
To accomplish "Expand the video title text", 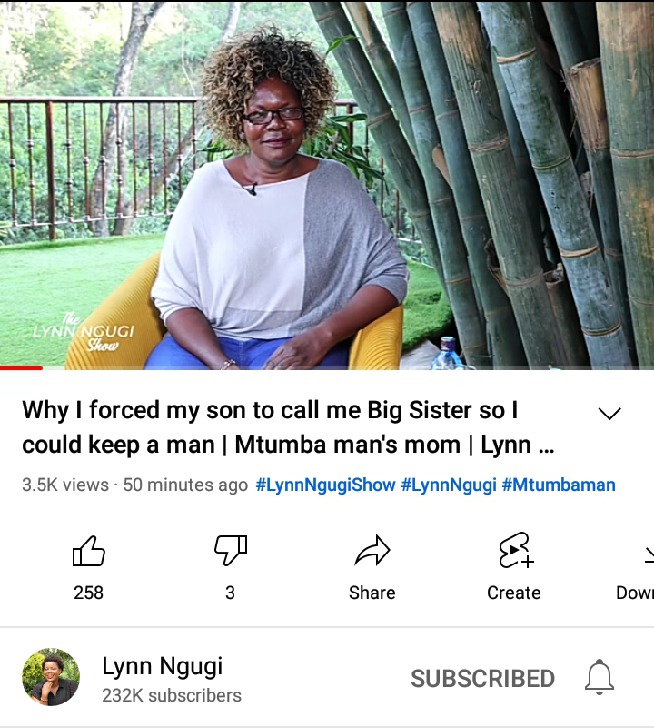I will (x=288, y=427).
